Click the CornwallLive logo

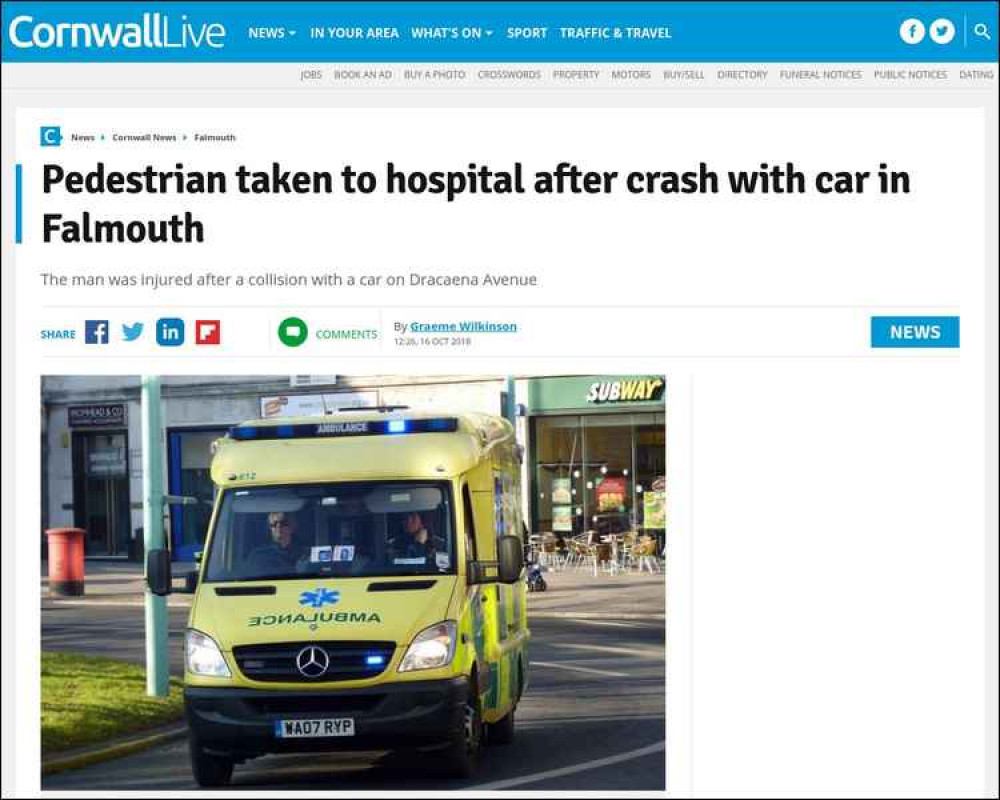pos(117,32)
